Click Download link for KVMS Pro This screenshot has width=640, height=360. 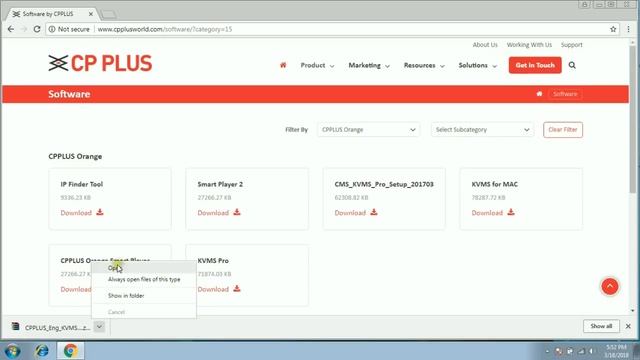click(x=213, y=289)
